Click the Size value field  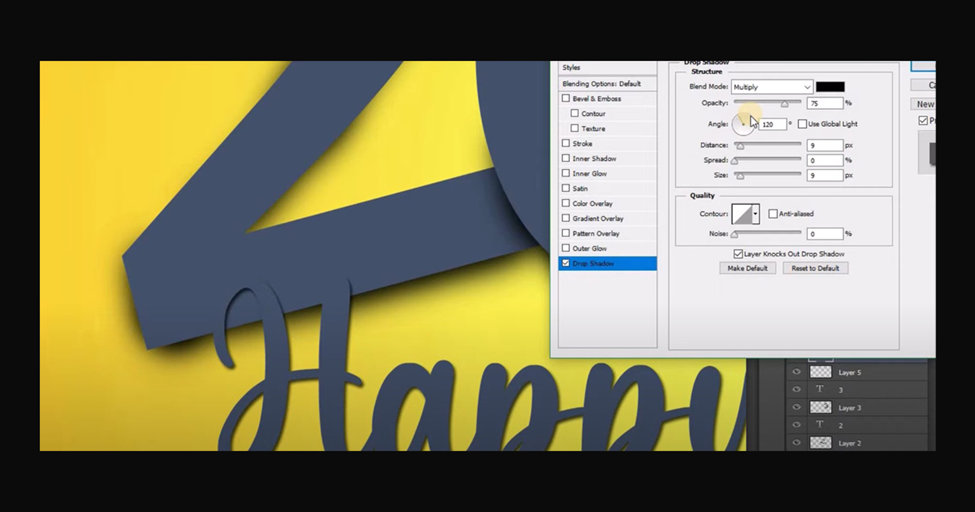pos(825,176)
